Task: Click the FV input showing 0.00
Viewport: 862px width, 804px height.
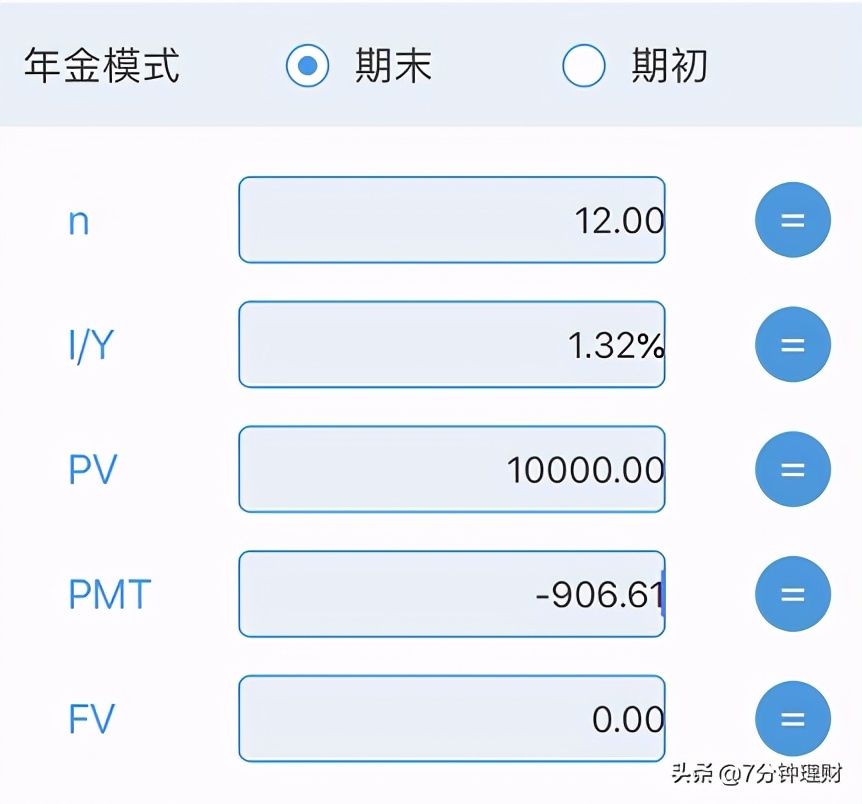Action: coord(452,718)
